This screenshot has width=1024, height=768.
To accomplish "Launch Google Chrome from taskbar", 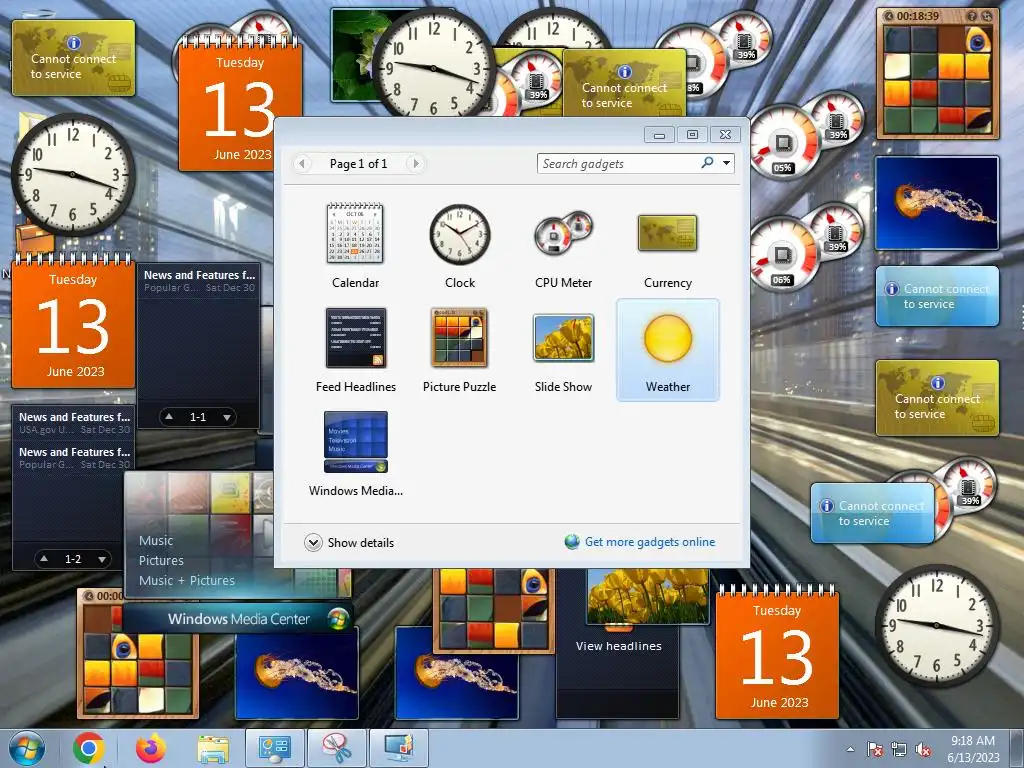I will tap(89, 748).
